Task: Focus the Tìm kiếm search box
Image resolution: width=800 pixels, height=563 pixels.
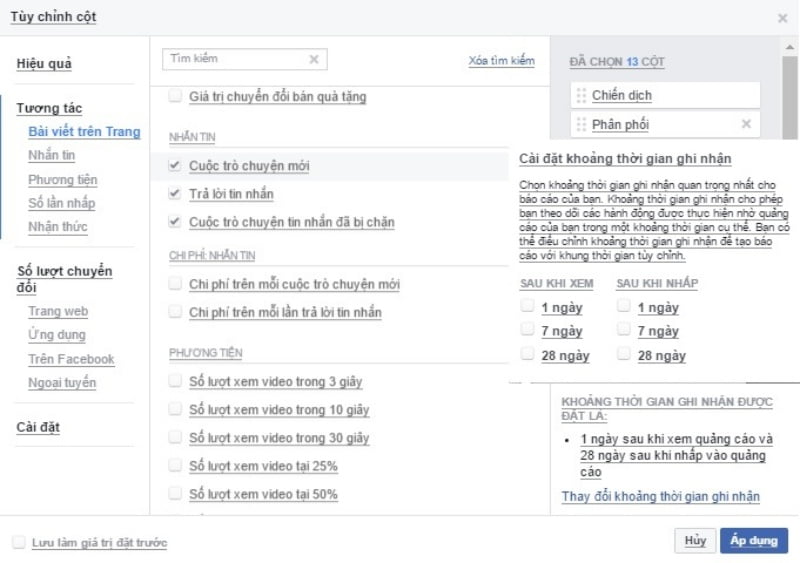Action: tap(236, 60)
